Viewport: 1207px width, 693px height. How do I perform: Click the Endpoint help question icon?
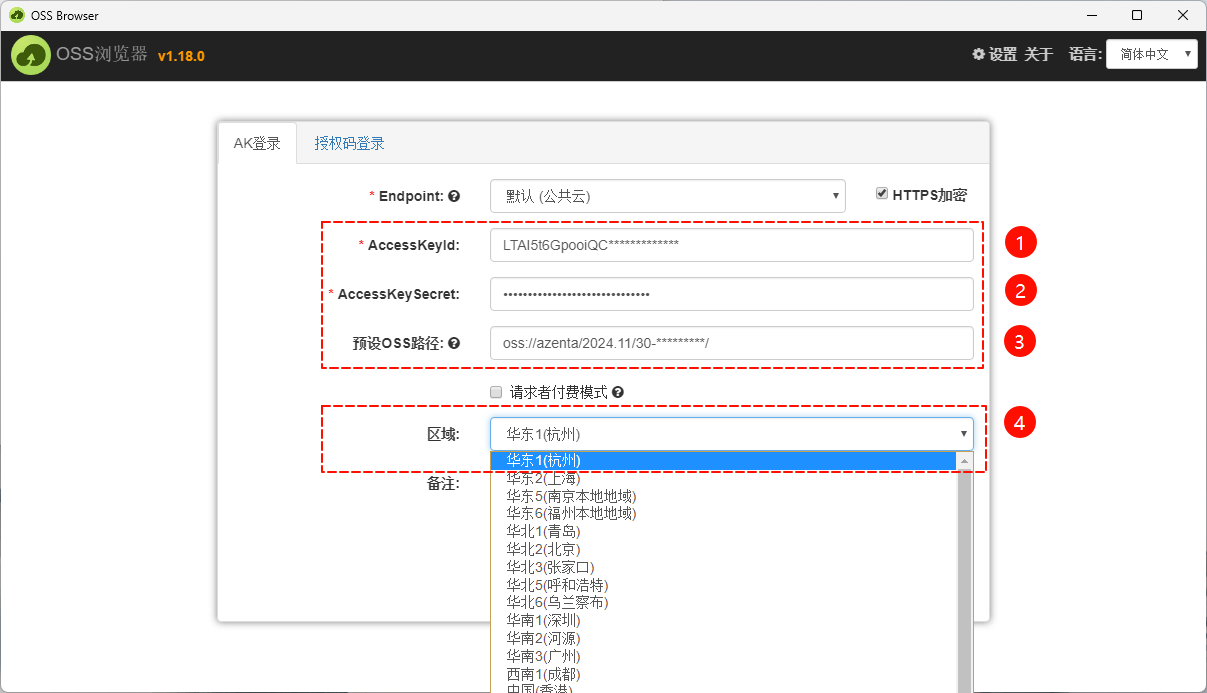(x=454, y=196)
